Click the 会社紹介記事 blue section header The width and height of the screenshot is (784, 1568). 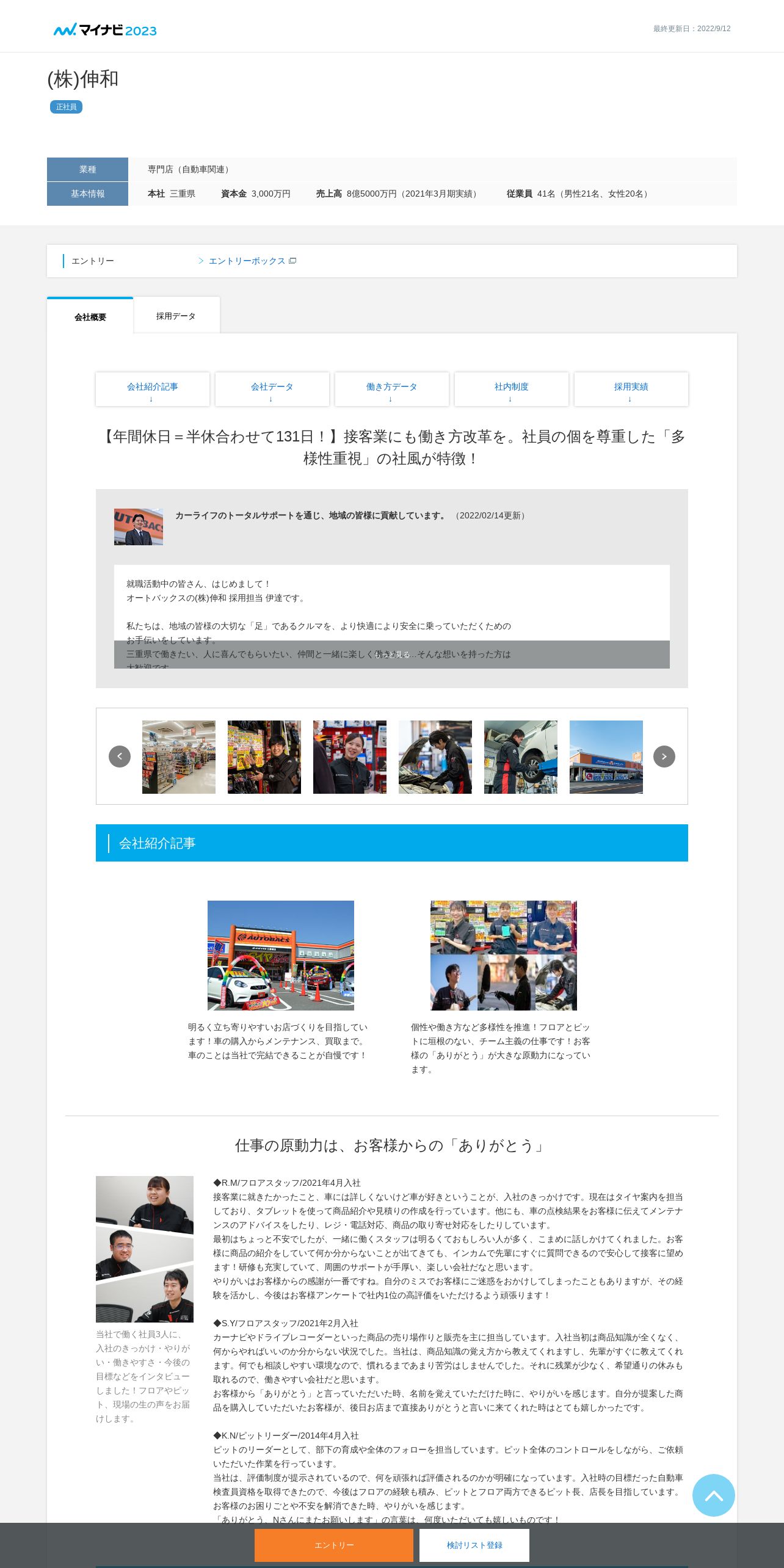click(392, 843)
